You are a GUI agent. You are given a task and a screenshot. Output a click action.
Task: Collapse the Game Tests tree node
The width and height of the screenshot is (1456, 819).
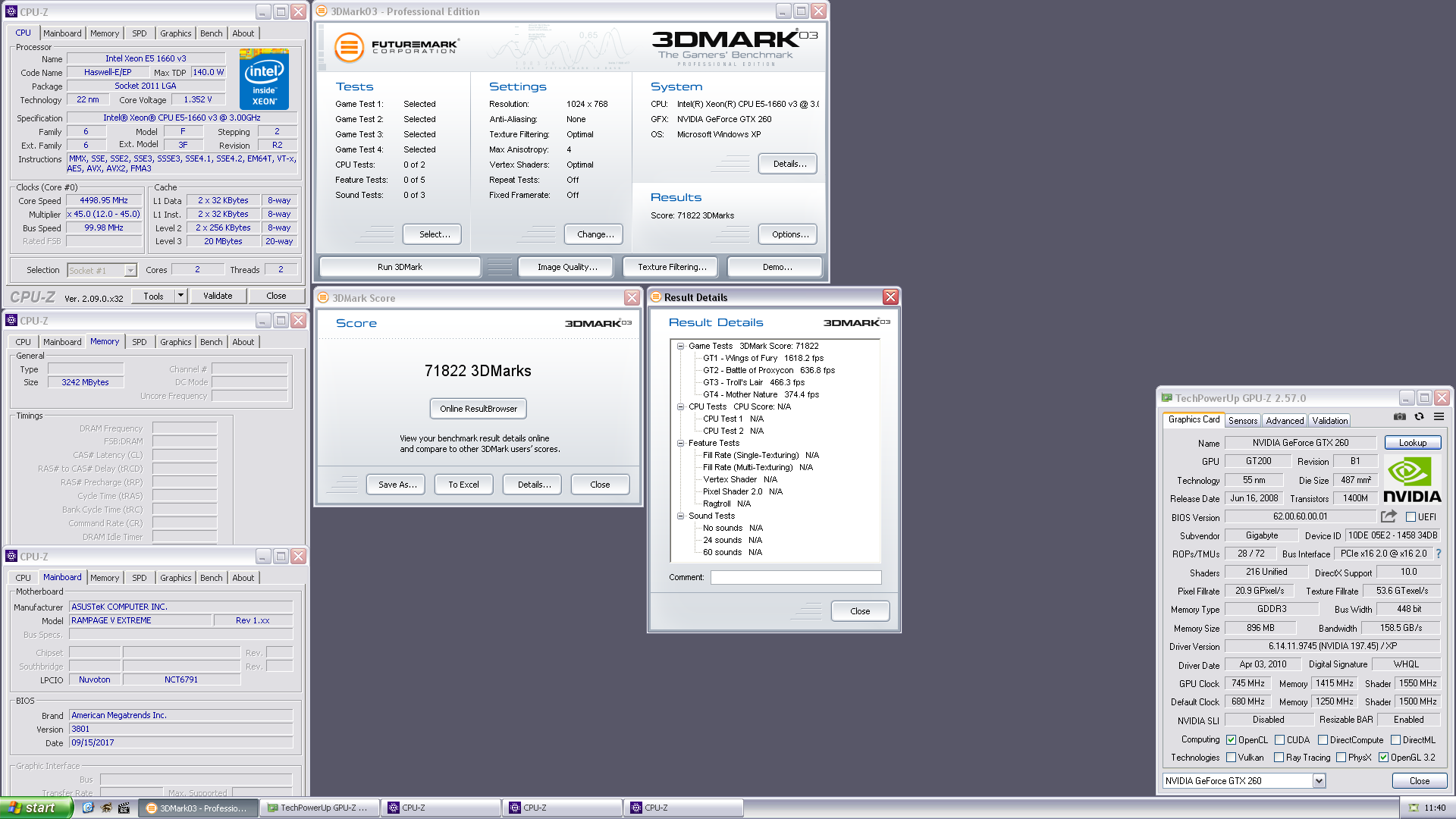tap(680, 346)
